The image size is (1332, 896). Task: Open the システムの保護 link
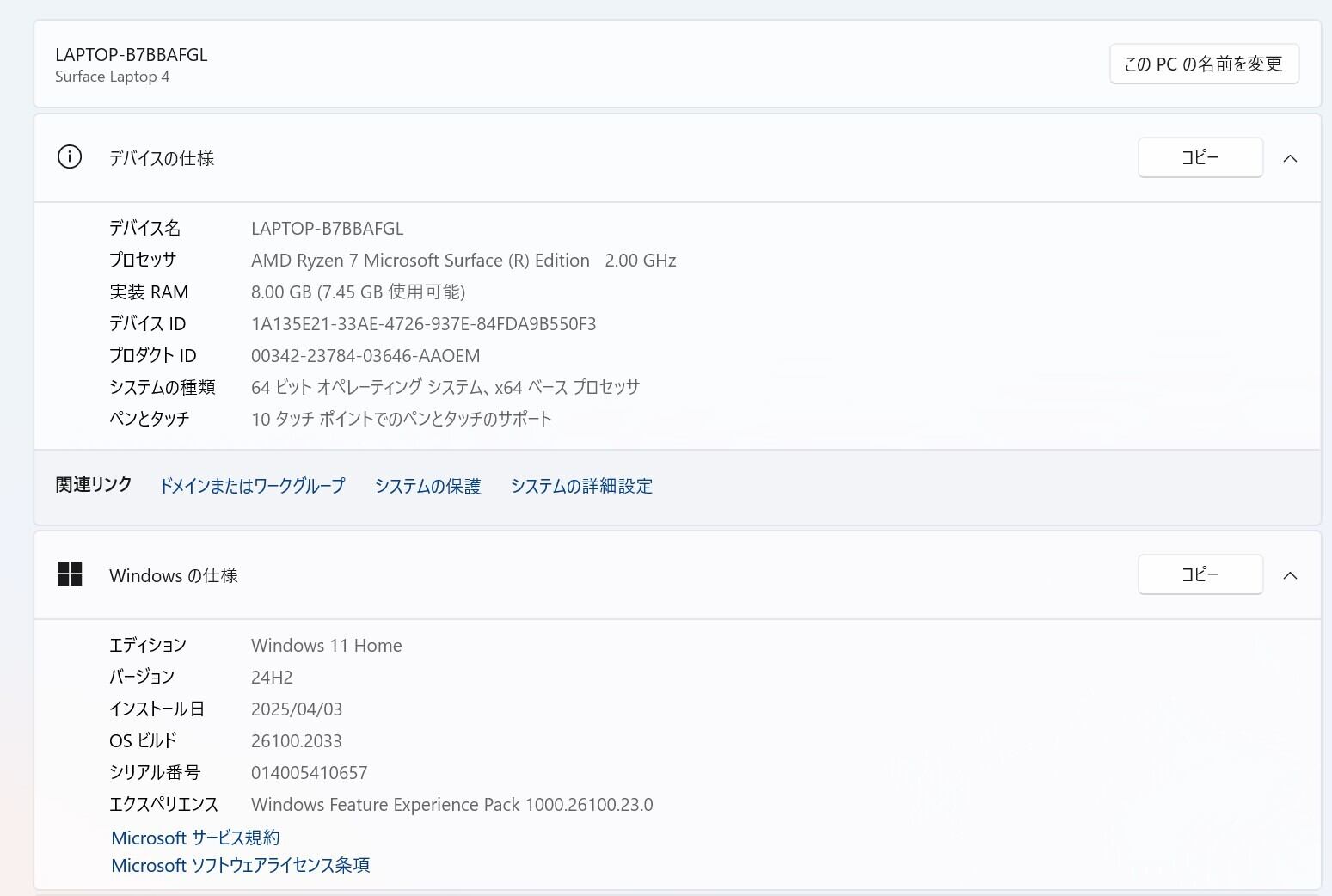428,486
